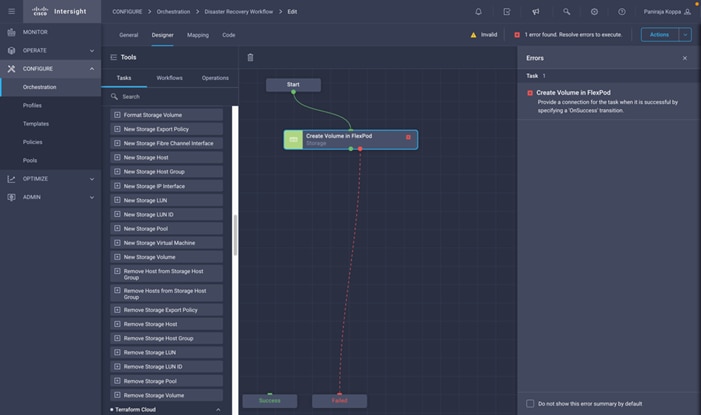Select New Storage Virtual Machine task
The height and width of the screenshot is (415, 701).
(166, 243)
